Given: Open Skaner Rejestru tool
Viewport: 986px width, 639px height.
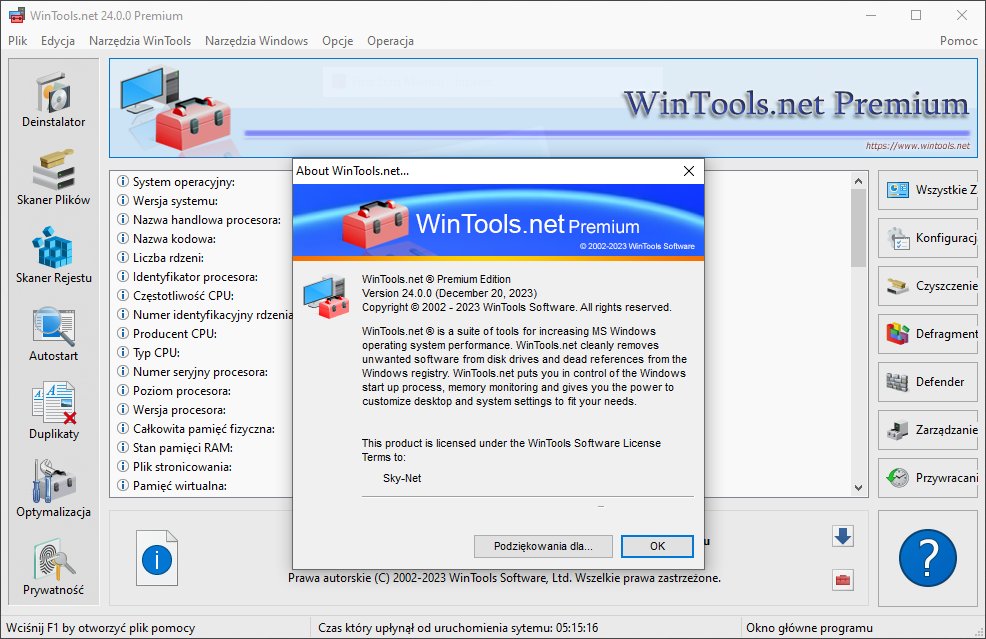Looking at the screenshot, I should pos(53,255).
